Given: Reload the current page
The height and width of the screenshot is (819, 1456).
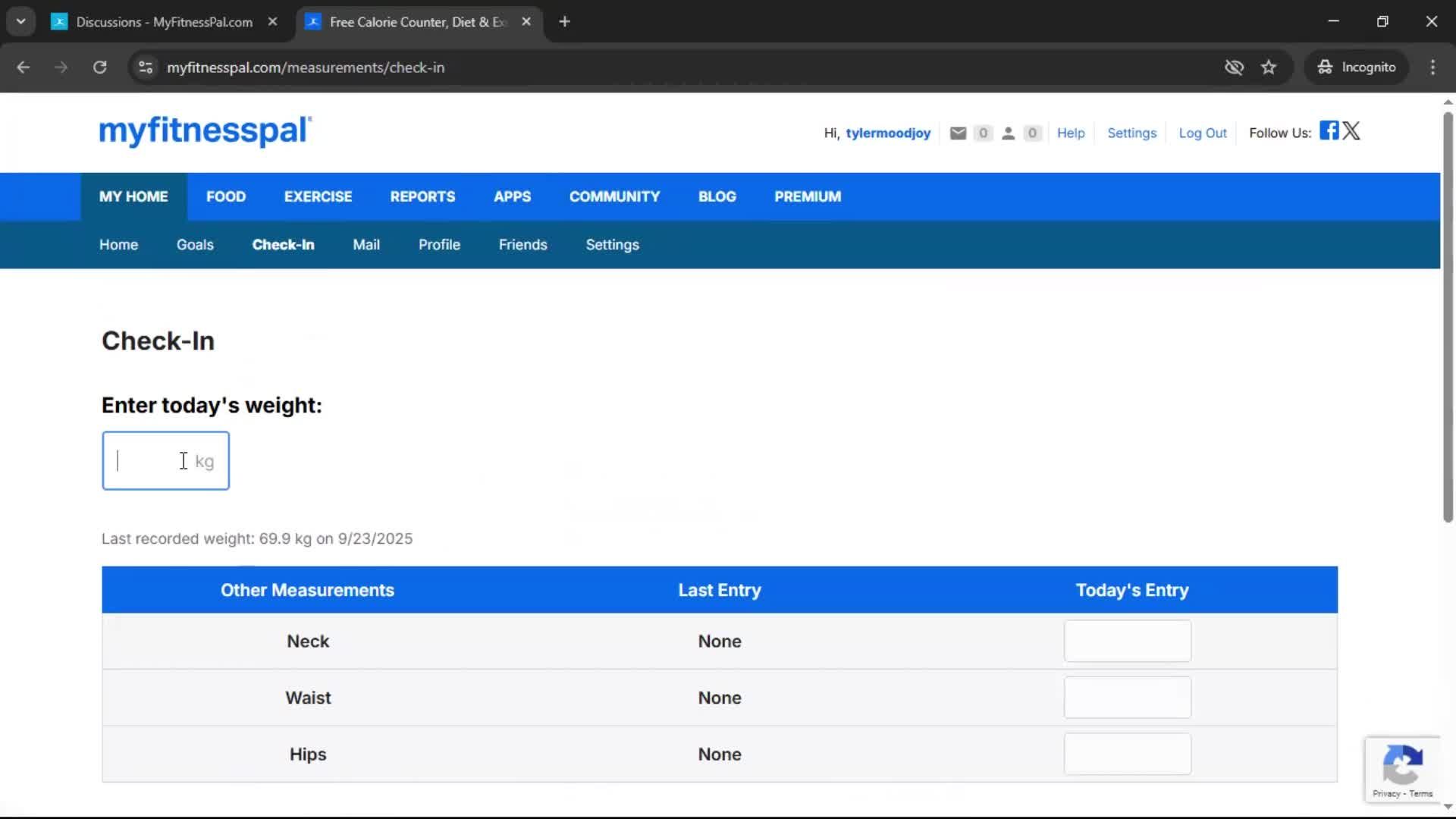Looking at the screenshot, I should pyautogui.click(x=99, y=67).
